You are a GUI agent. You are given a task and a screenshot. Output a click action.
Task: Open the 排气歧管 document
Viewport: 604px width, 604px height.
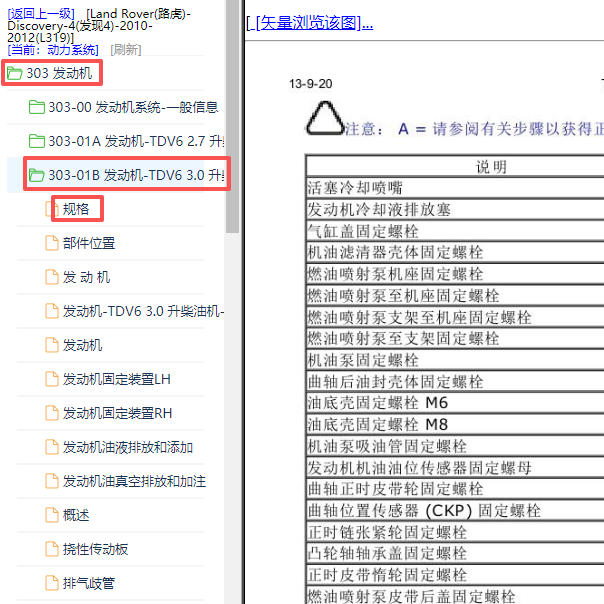click(89, 583)
